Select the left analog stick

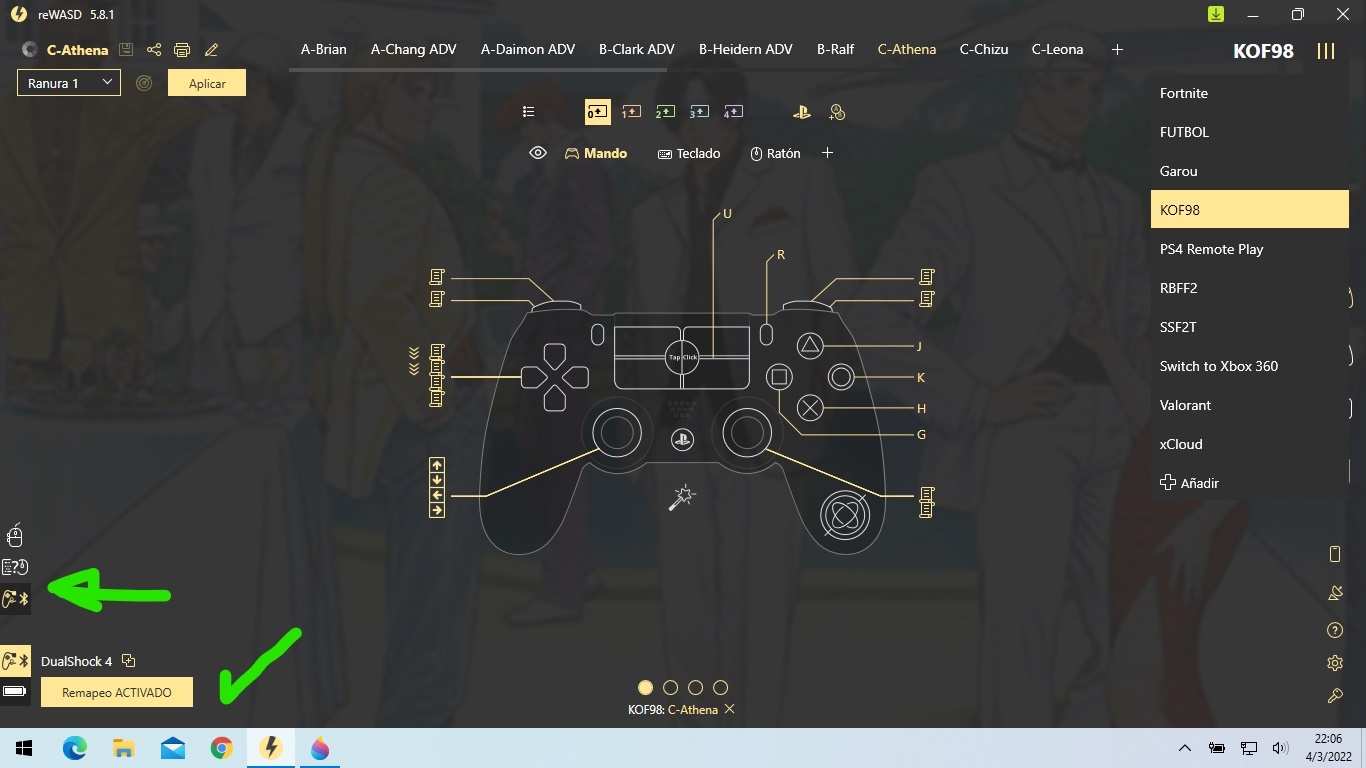(x=617, y=432)
